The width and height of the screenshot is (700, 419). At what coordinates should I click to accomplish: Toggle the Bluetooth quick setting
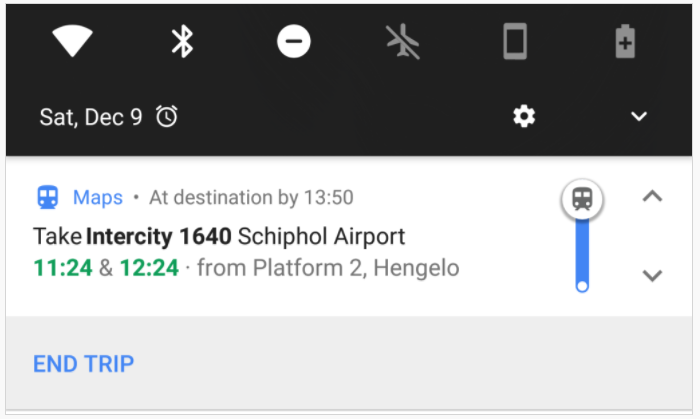coord(182,41)
